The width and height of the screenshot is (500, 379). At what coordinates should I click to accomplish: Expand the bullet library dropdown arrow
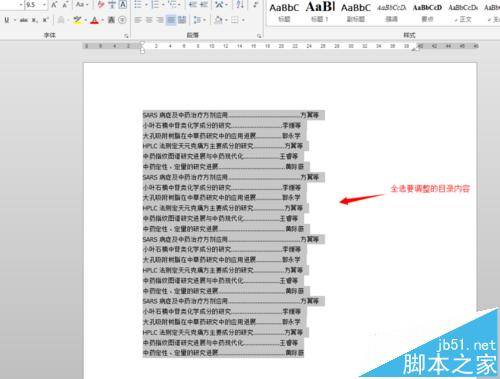[x=146, y=5]
